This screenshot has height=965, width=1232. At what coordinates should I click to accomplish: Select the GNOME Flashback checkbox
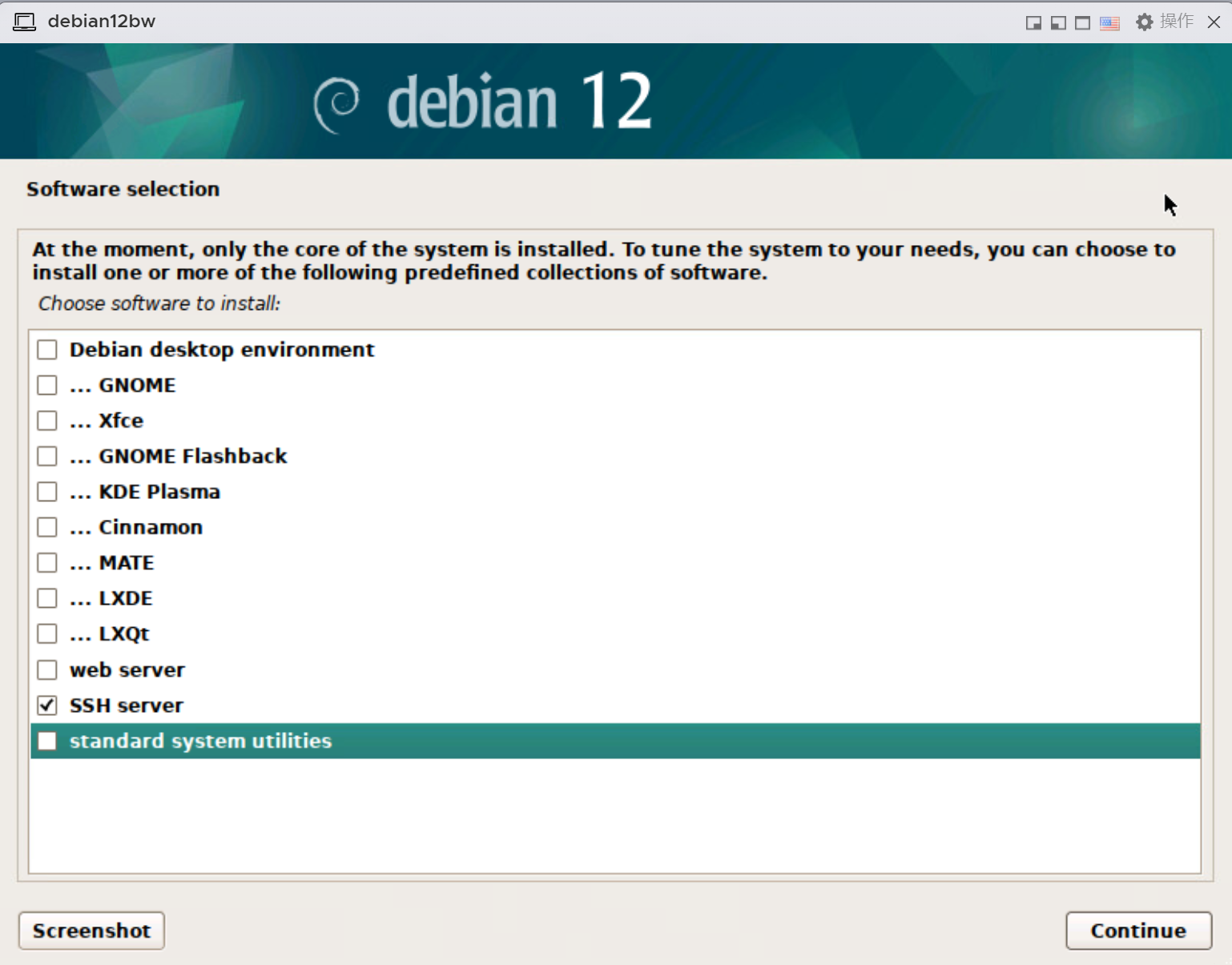[x=47, y=456]
